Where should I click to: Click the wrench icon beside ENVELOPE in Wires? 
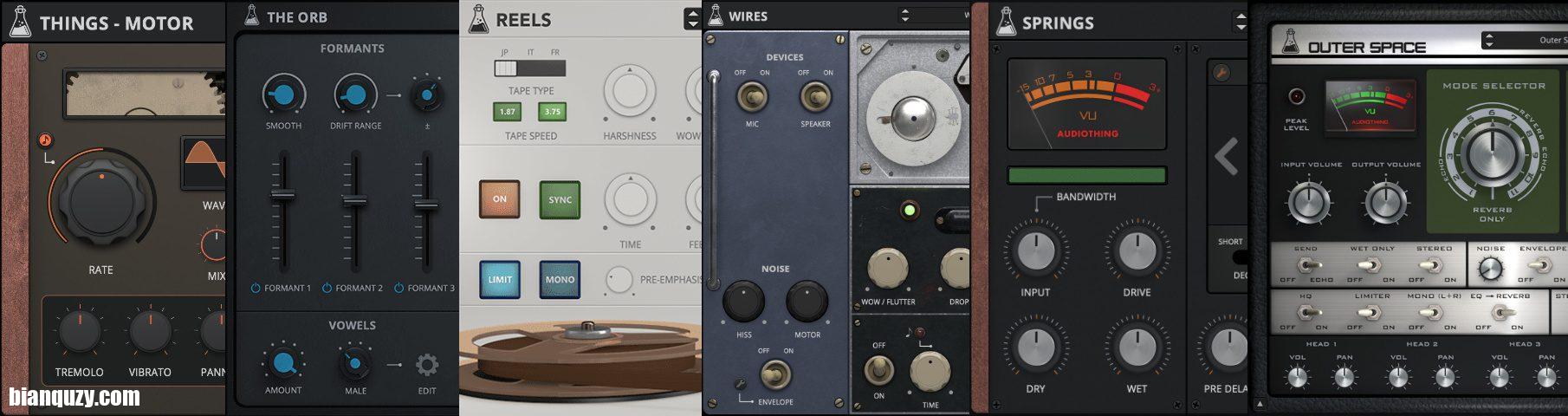739,384
